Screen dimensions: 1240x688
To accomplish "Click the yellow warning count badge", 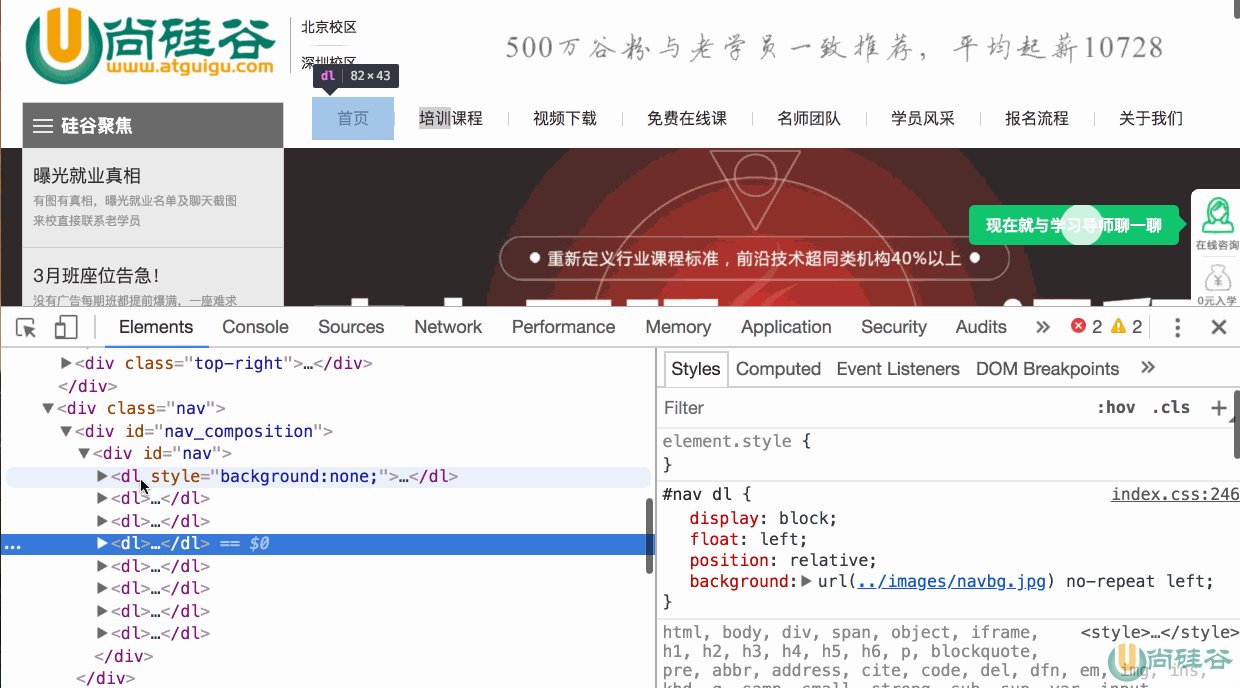I will click(1127, 327).
